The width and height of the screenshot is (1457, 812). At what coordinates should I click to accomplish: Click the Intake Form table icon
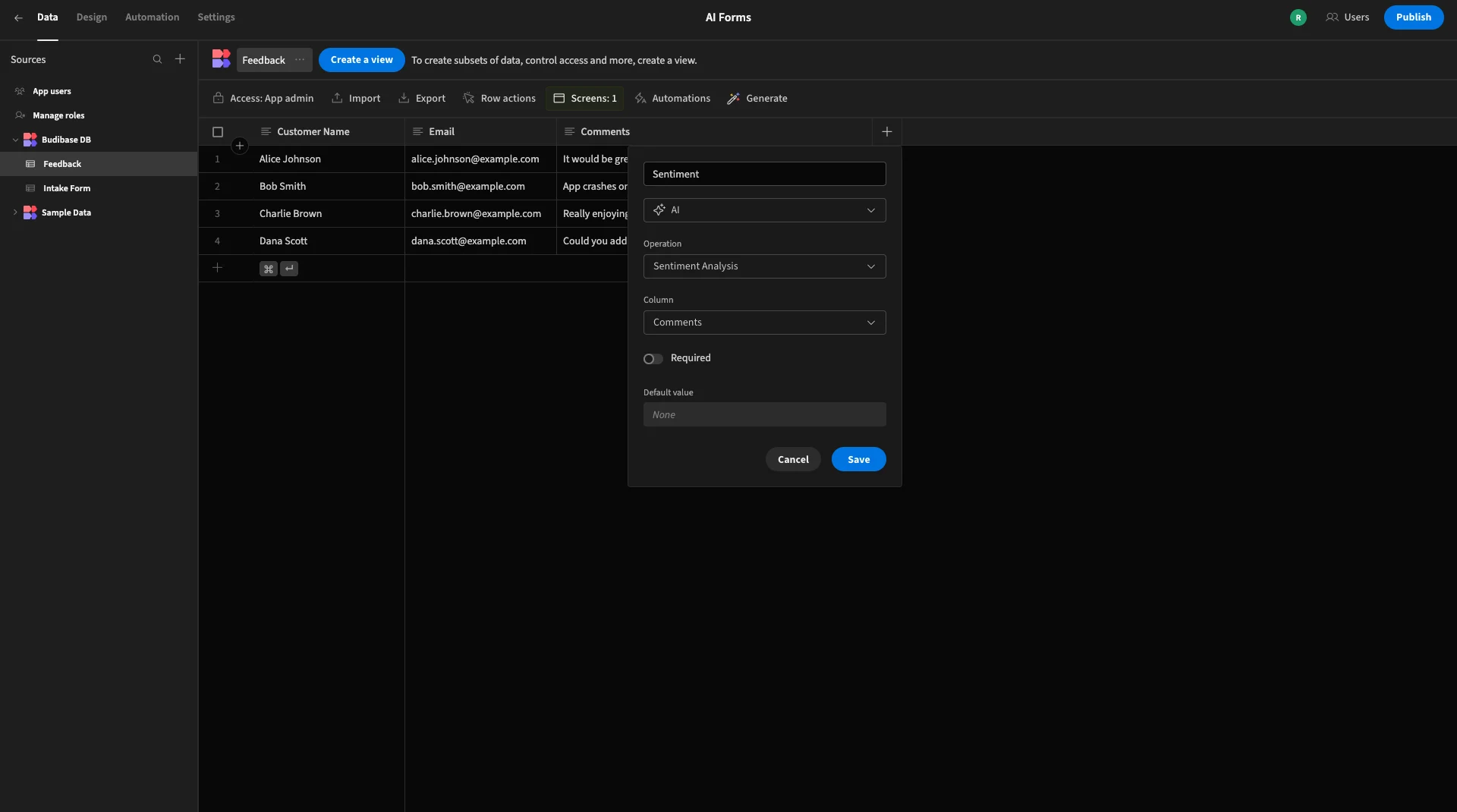point(30,188)
